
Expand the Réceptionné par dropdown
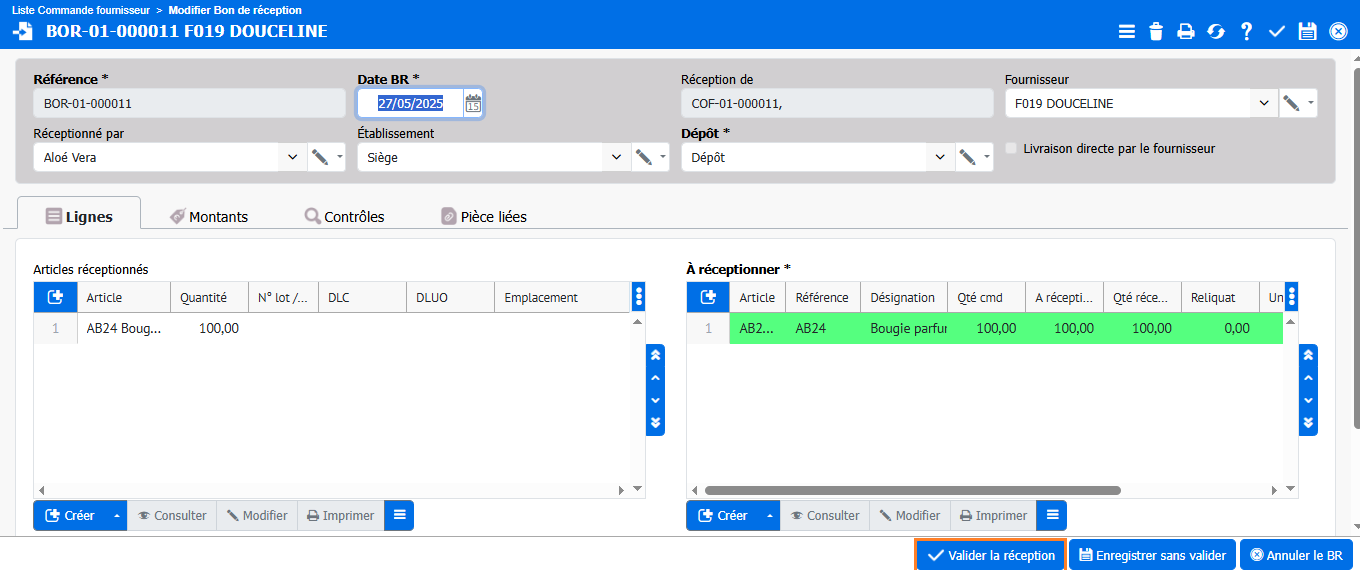[x=292, y=157]
